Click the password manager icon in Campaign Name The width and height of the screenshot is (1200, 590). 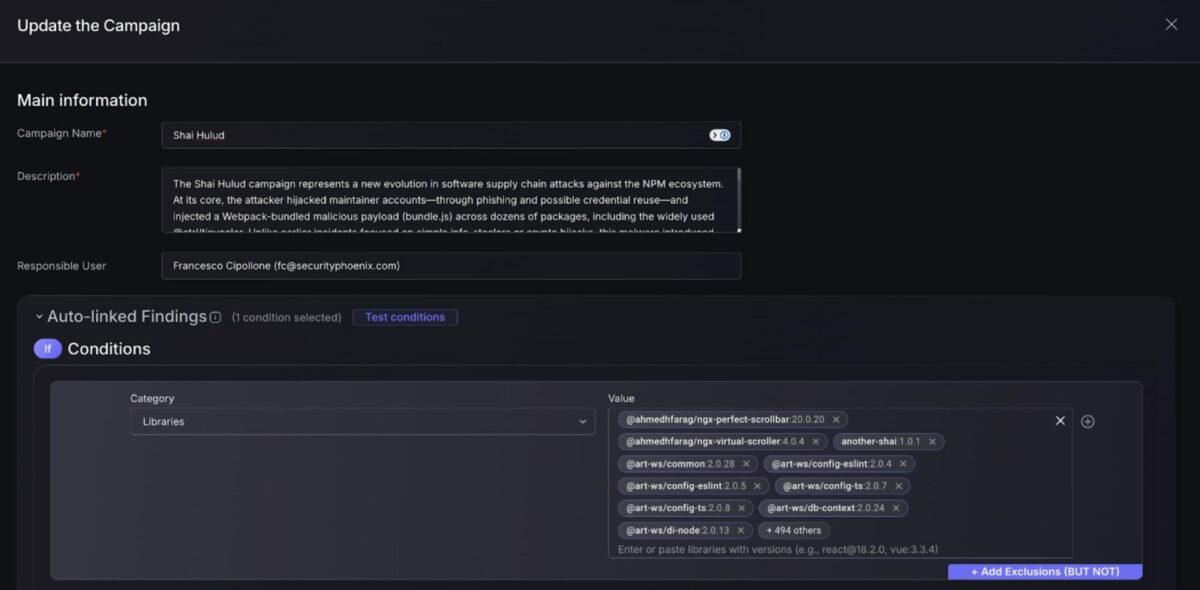pyautogui.click(x=720, y=135)
